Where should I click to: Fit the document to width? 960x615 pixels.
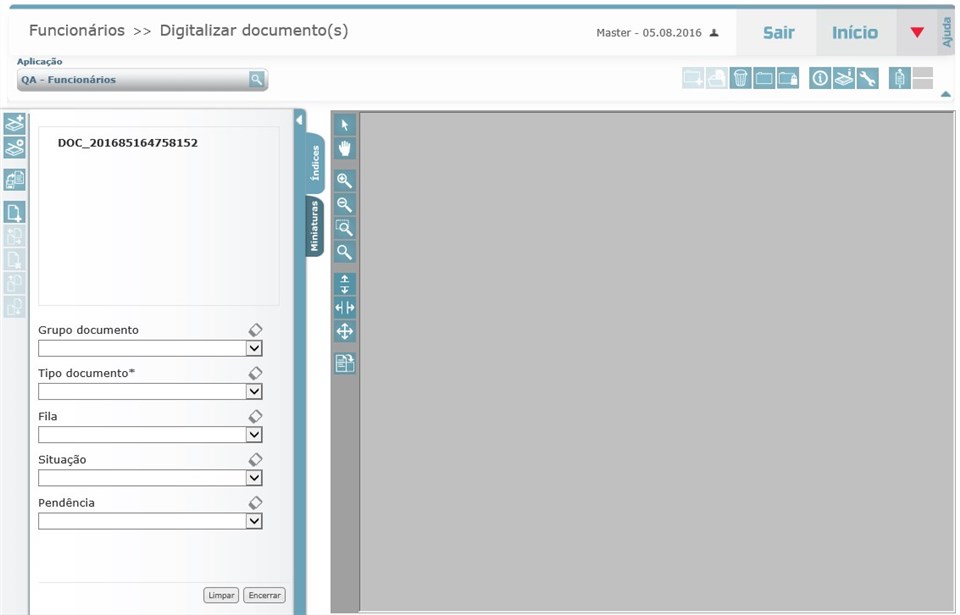(344, 307)
